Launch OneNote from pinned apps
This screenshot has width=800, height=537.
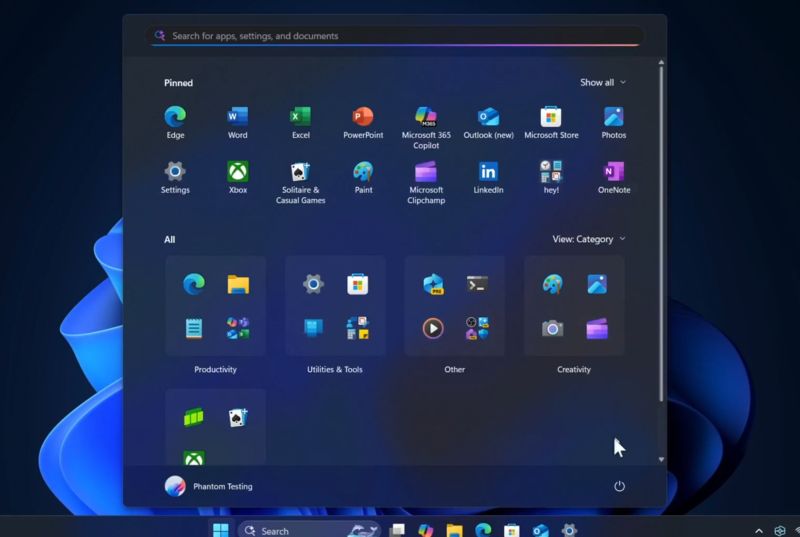614,177
